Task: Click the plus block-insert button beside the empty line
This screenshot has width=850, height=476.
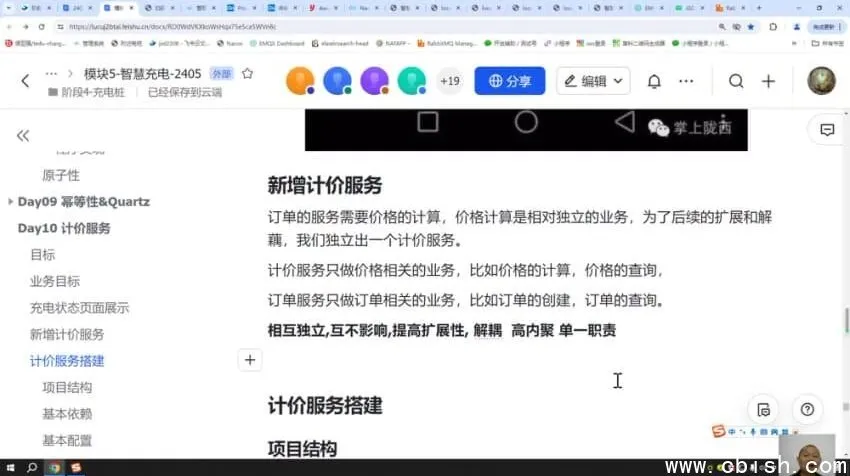Action: point(250,360)
